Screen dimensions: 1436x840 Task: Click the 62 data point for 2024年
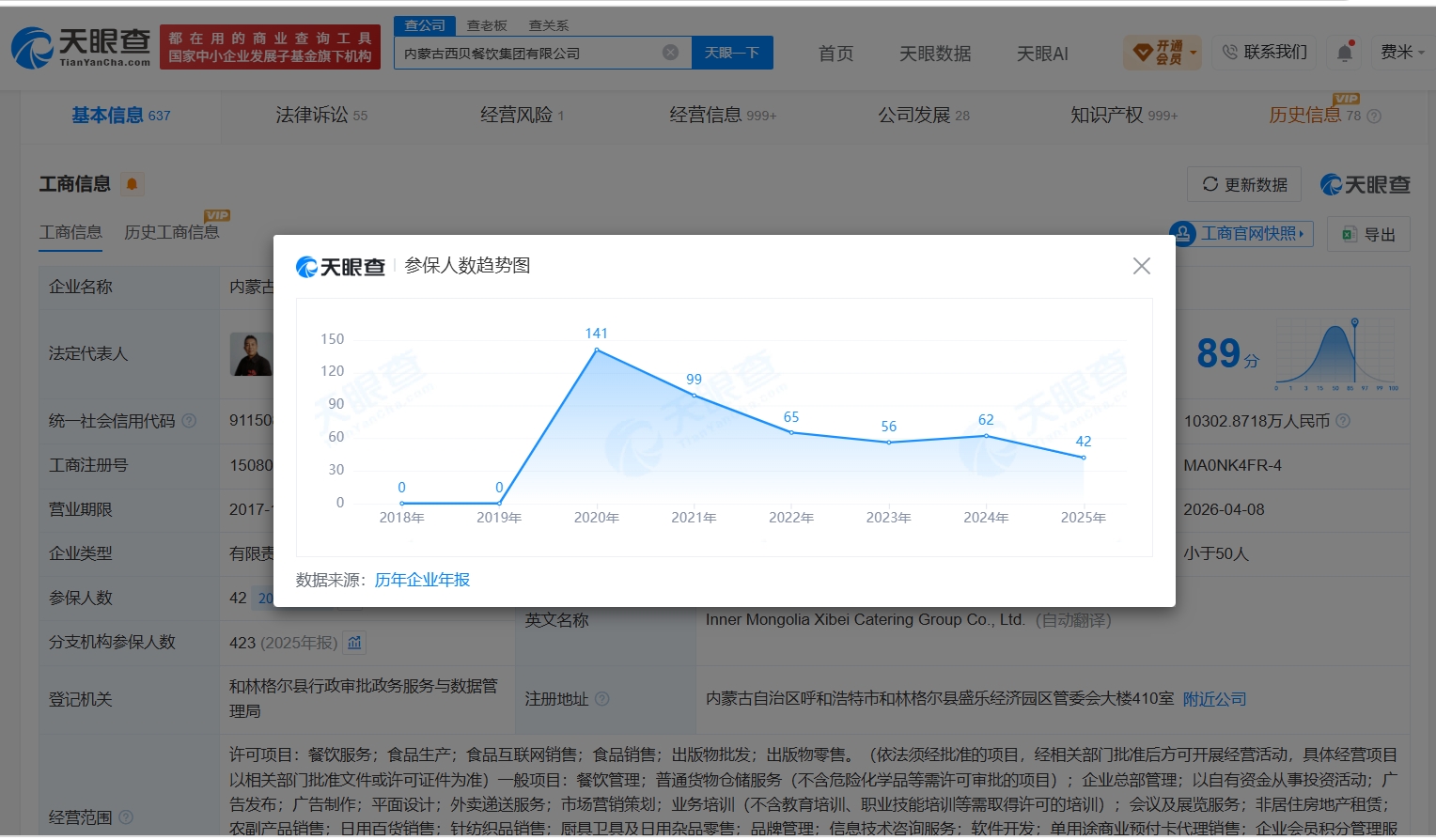(x=986, y=436)
